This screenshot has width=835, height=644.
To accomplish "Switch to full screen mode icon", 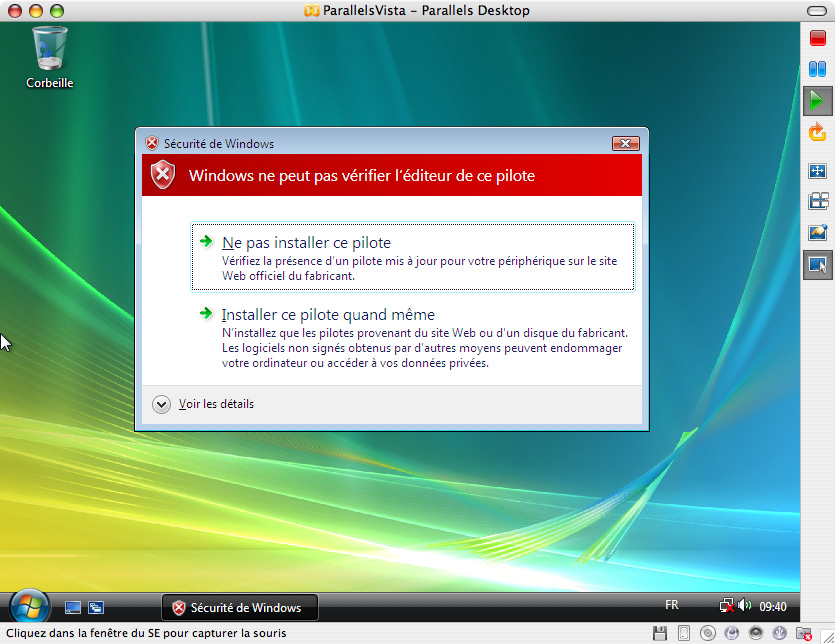I will click(817, 171).
